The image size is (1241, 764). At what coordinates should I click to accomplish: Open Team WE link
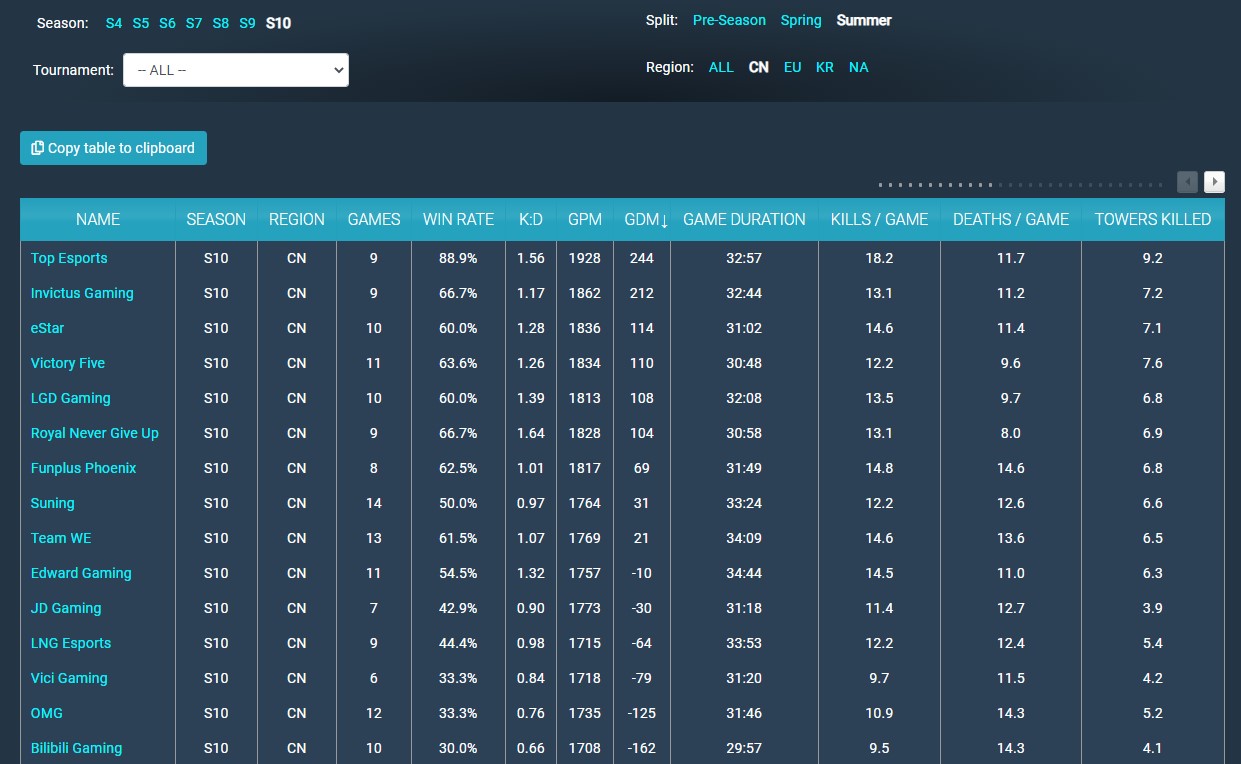coord(61,538)
